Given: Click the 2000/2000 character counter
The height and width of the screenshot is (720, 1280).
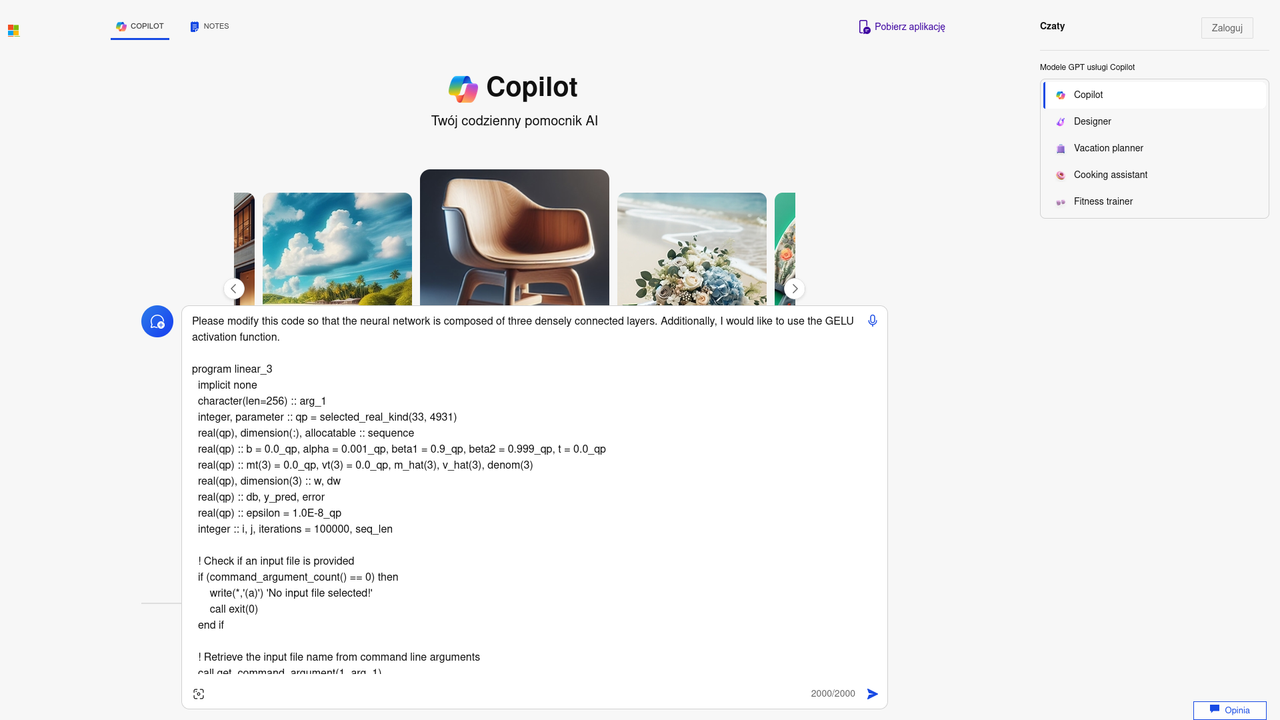Looking at the screenshot, I should [x=833, y=694].
